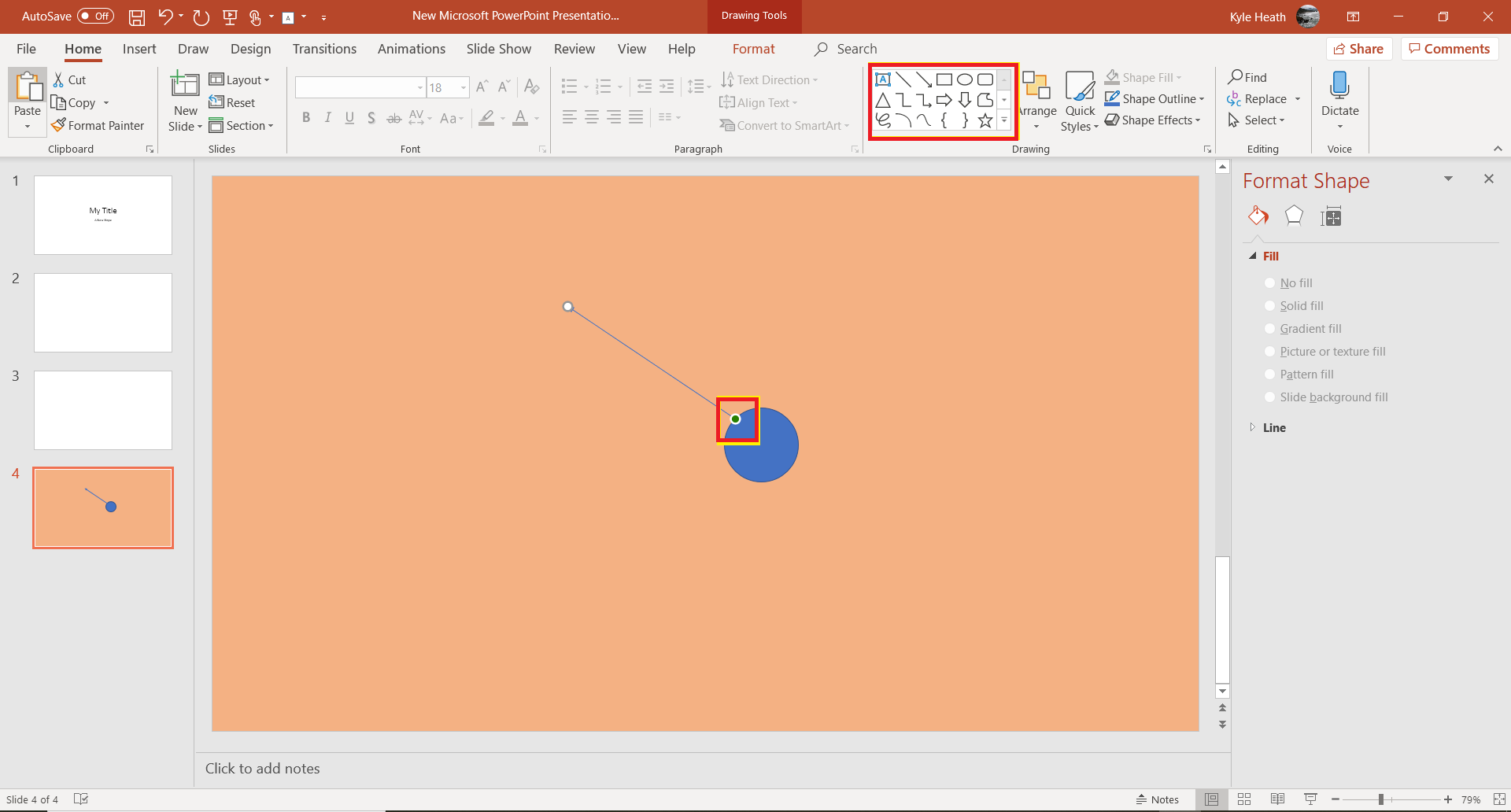Click the Format Painter icon
The image size is (1511, 812).
(x=57, y=125)
